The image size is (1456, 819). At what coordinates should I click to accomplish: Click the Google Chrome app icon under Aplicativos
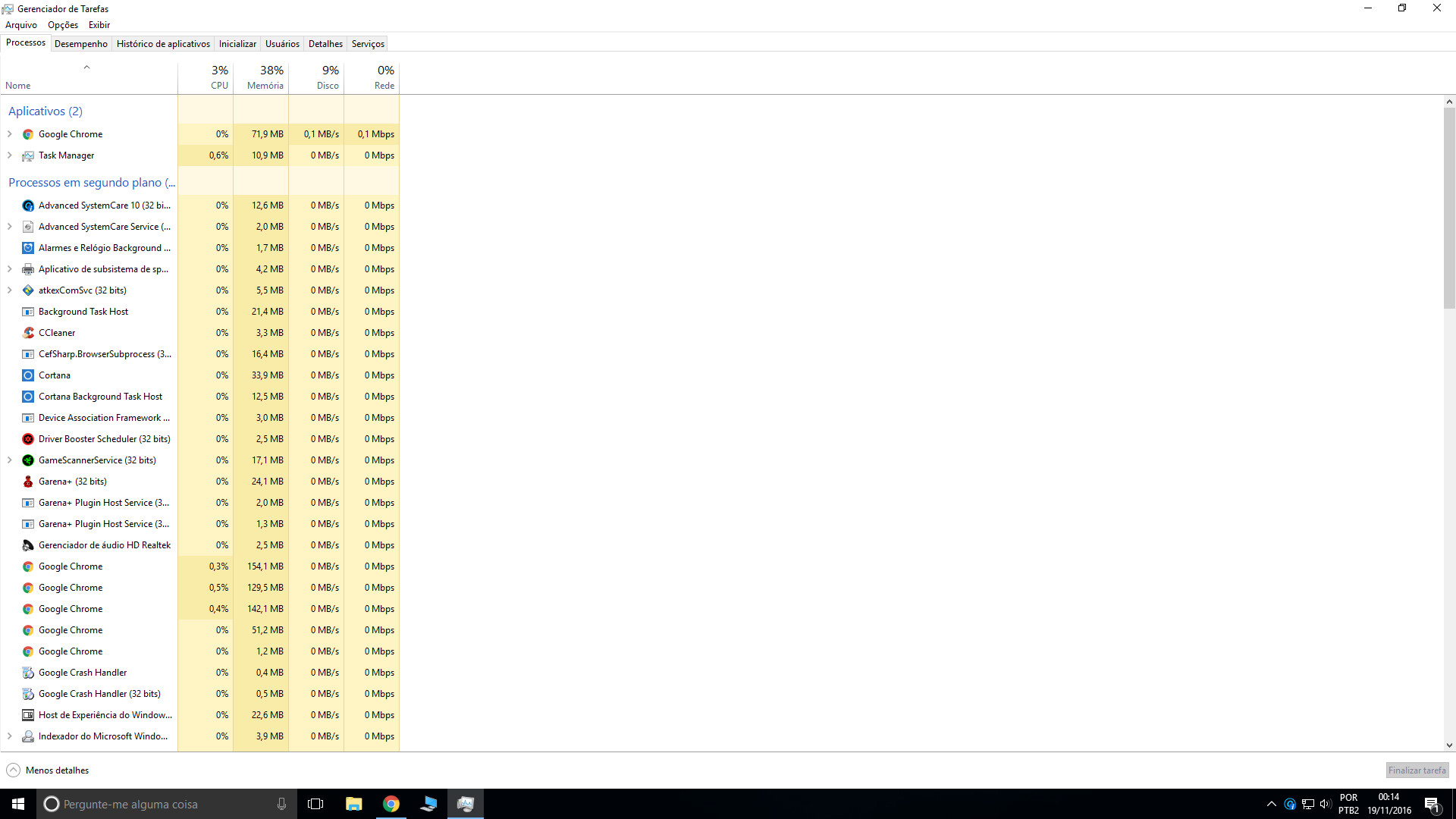point(28,134)
